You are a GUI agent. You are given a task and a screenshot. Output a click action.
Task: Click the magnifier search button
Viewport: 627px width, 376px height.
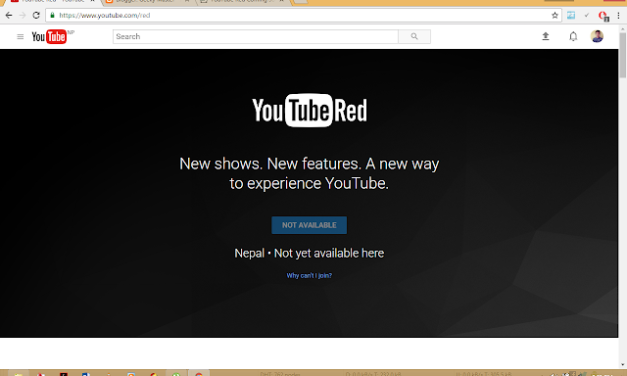pyautogui.click(x=414, y=36)
